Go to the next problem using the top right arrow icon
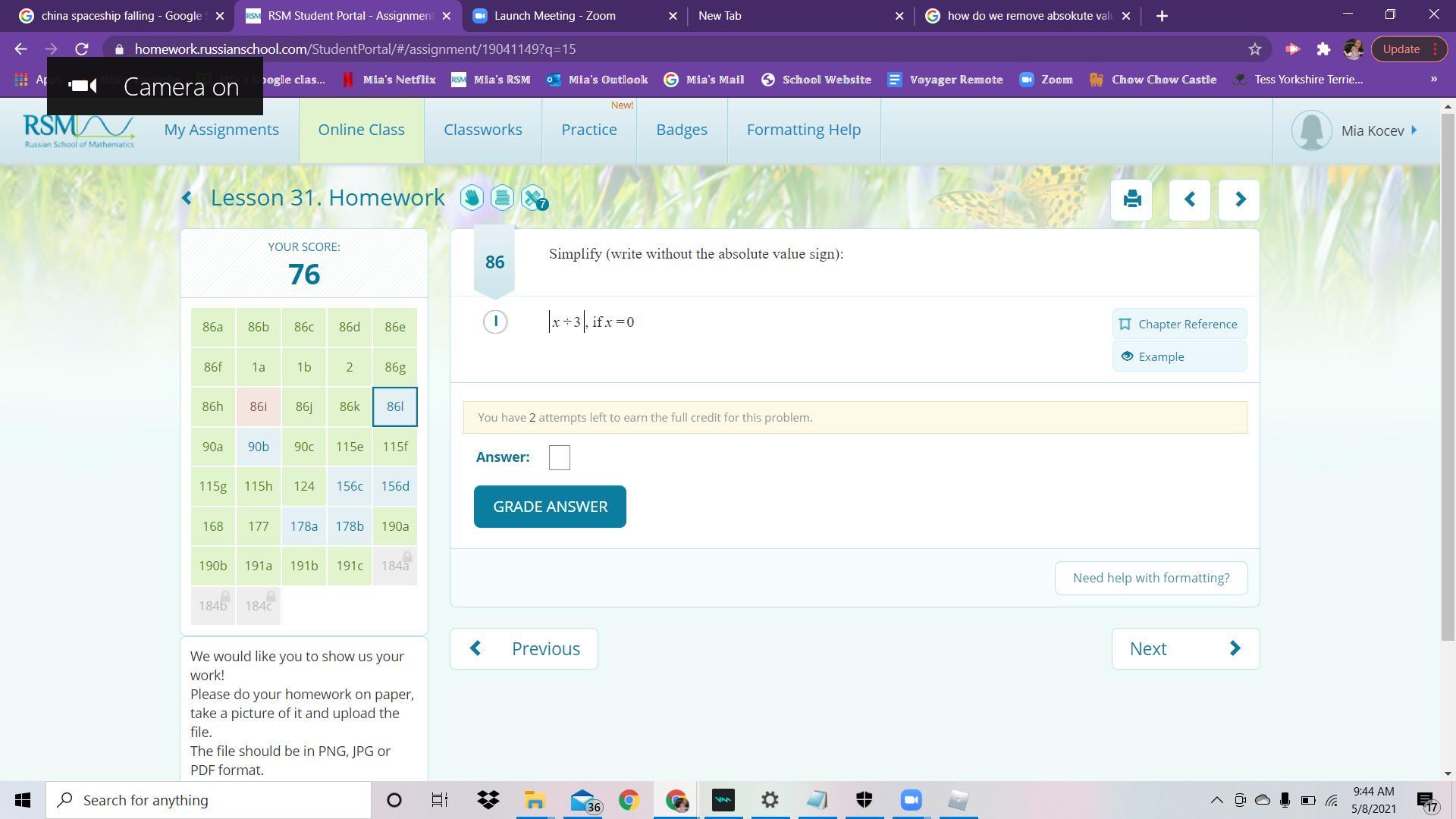Viewport: 1456px width, 819px height. 1239,199
